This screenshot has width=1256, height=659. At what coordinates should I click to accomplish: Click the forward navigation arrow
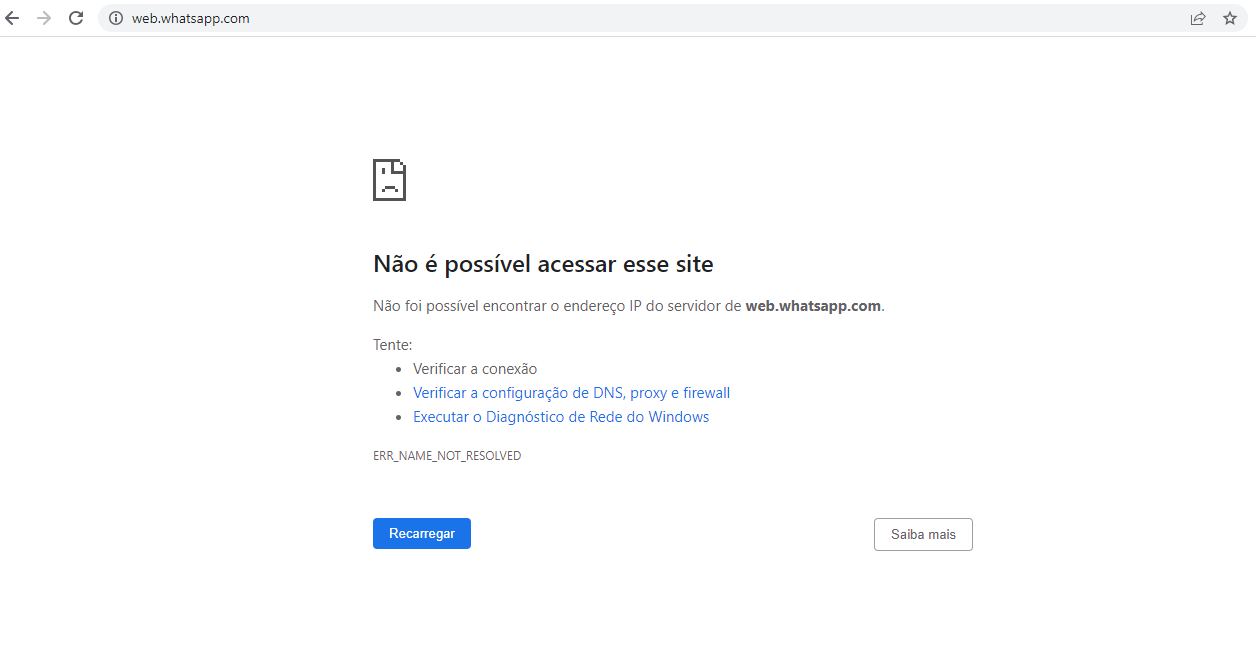click(x=44, y=18)
